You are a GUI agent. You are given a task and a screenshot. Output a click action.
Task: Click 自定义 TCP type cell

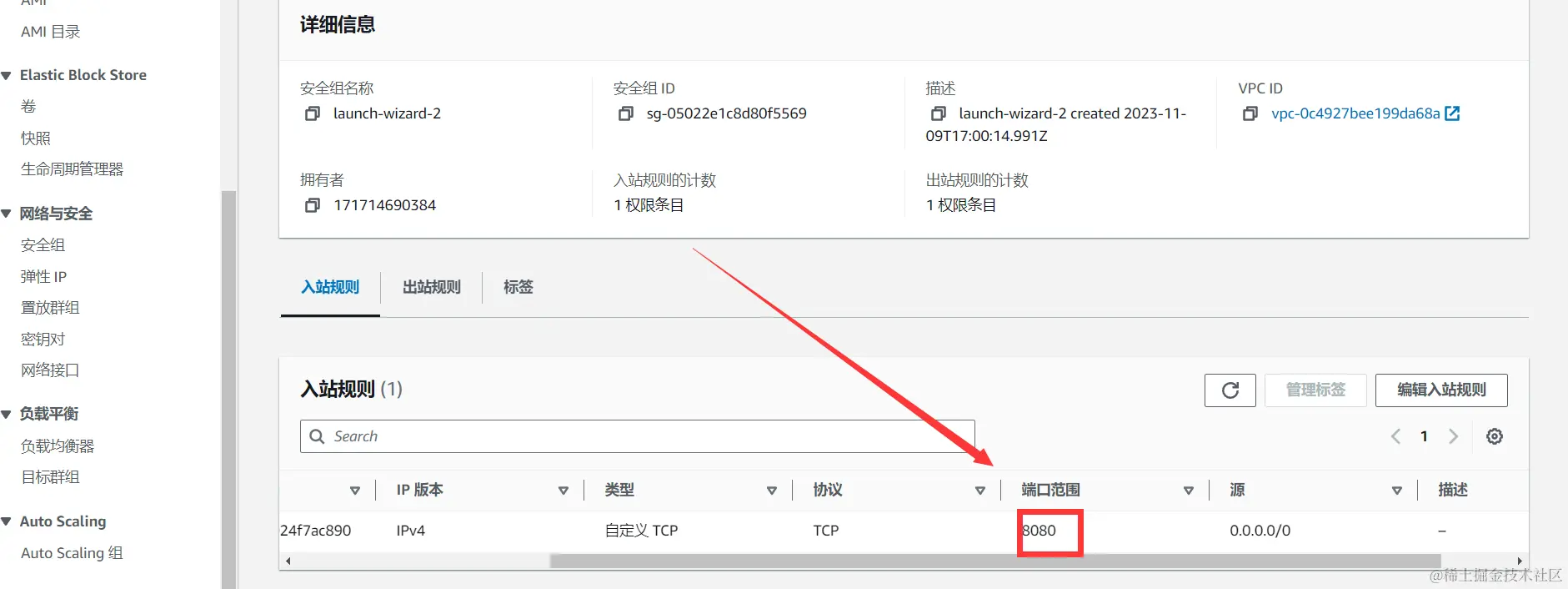(x=642, y=531)
